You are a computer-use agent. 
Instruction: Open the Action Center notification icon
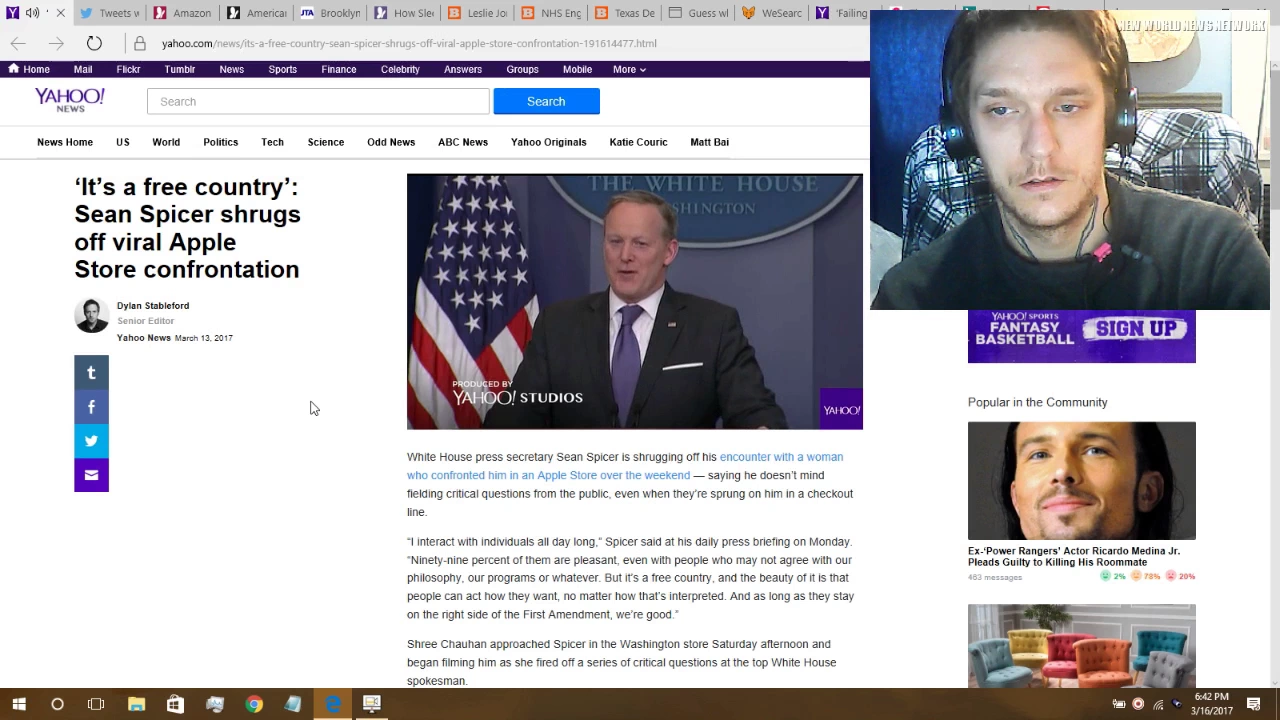click(1253, 704)
